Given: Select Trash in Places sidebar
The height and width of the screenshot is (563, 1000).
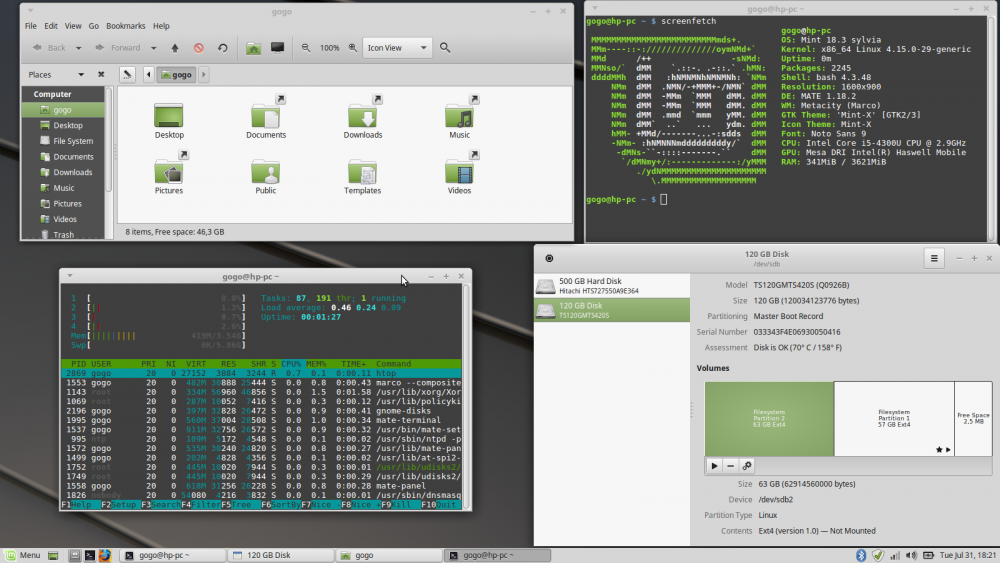Looking at the screenshot, I should click(64, 235).
